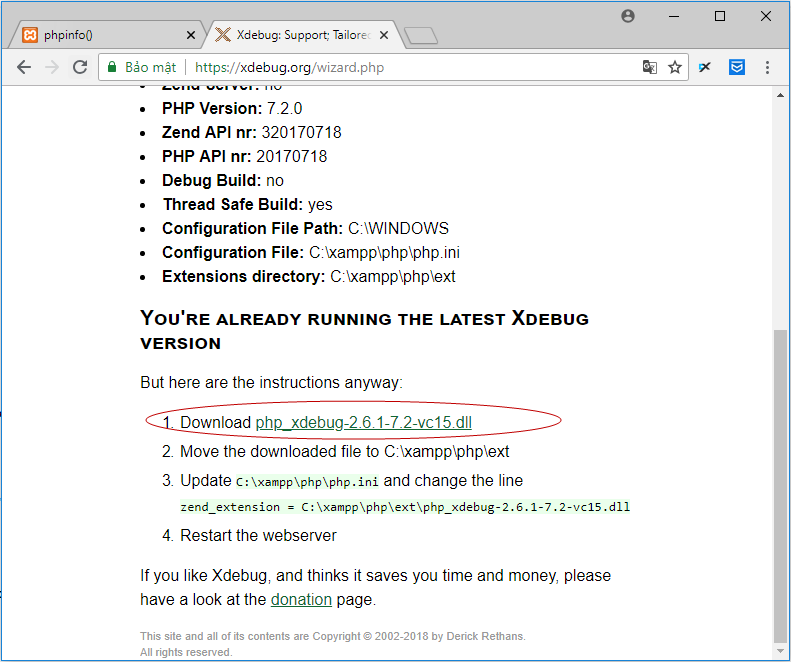Select the Xdebug: Support tab

coord(303,35)
